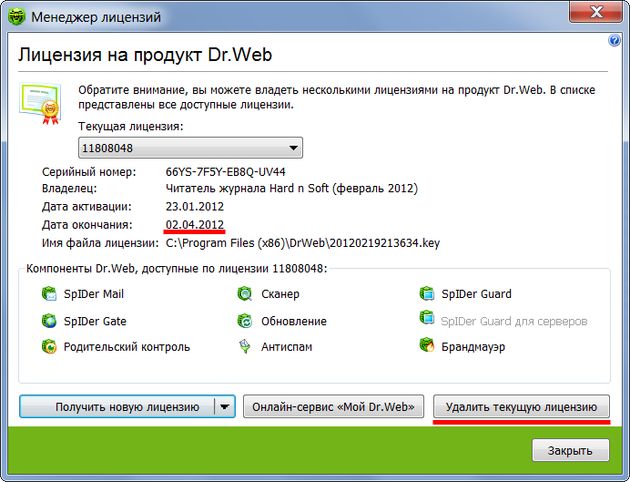The width and height of the screenshot is (630, 482).
Task: Click Удалить текущую лицензию button
Action: tap(521, 407)
